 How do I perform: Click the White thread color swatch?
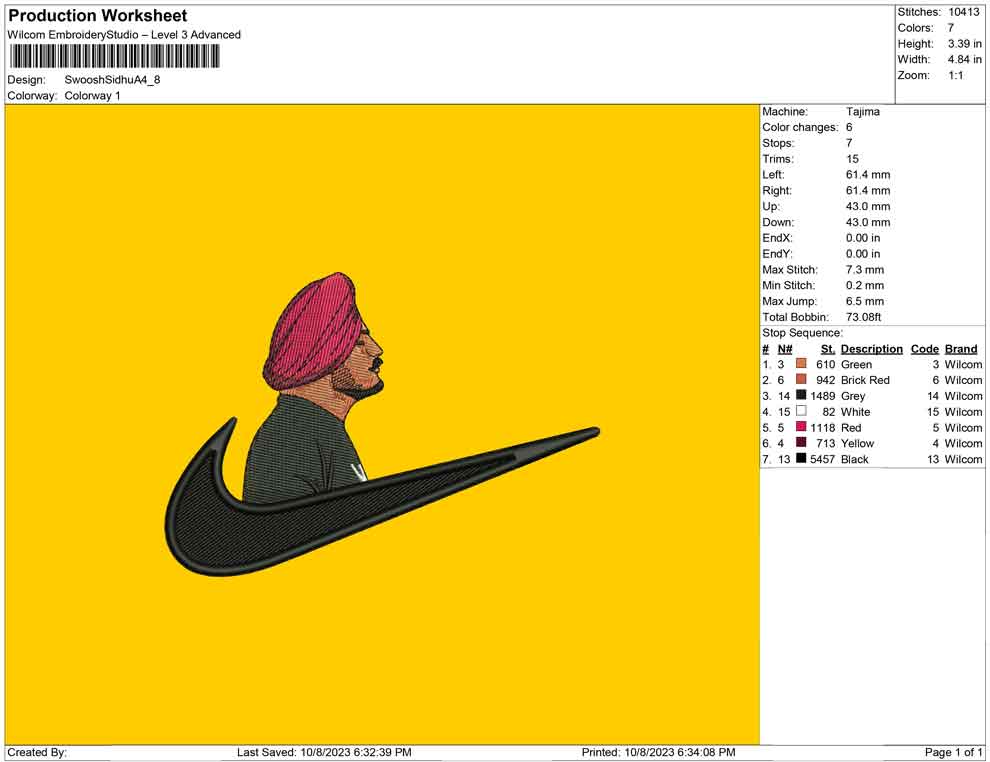tap(801, 411)
